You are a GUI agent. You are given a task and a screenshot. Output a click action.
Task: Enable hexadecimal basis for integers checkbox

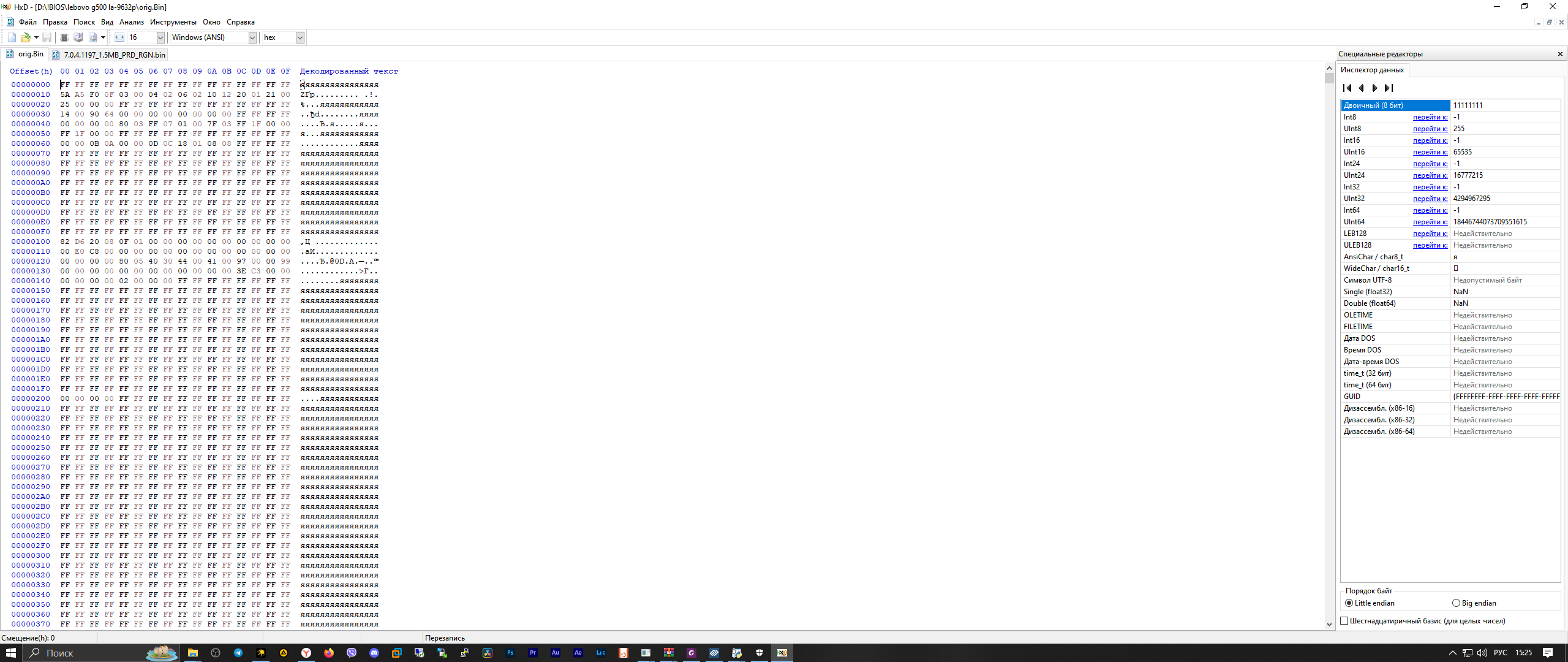click(1344, 621)
